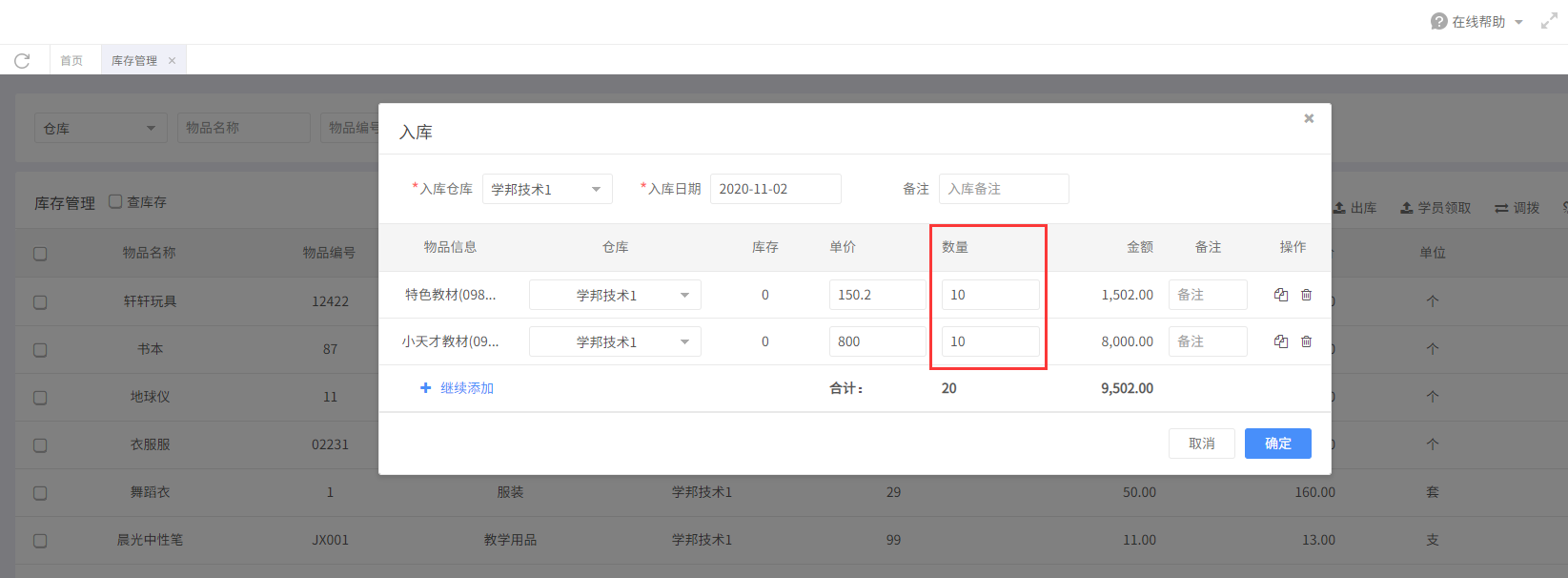
Task: Check the 晨光中性笔 row checkbox
Action: click(40, 541)
